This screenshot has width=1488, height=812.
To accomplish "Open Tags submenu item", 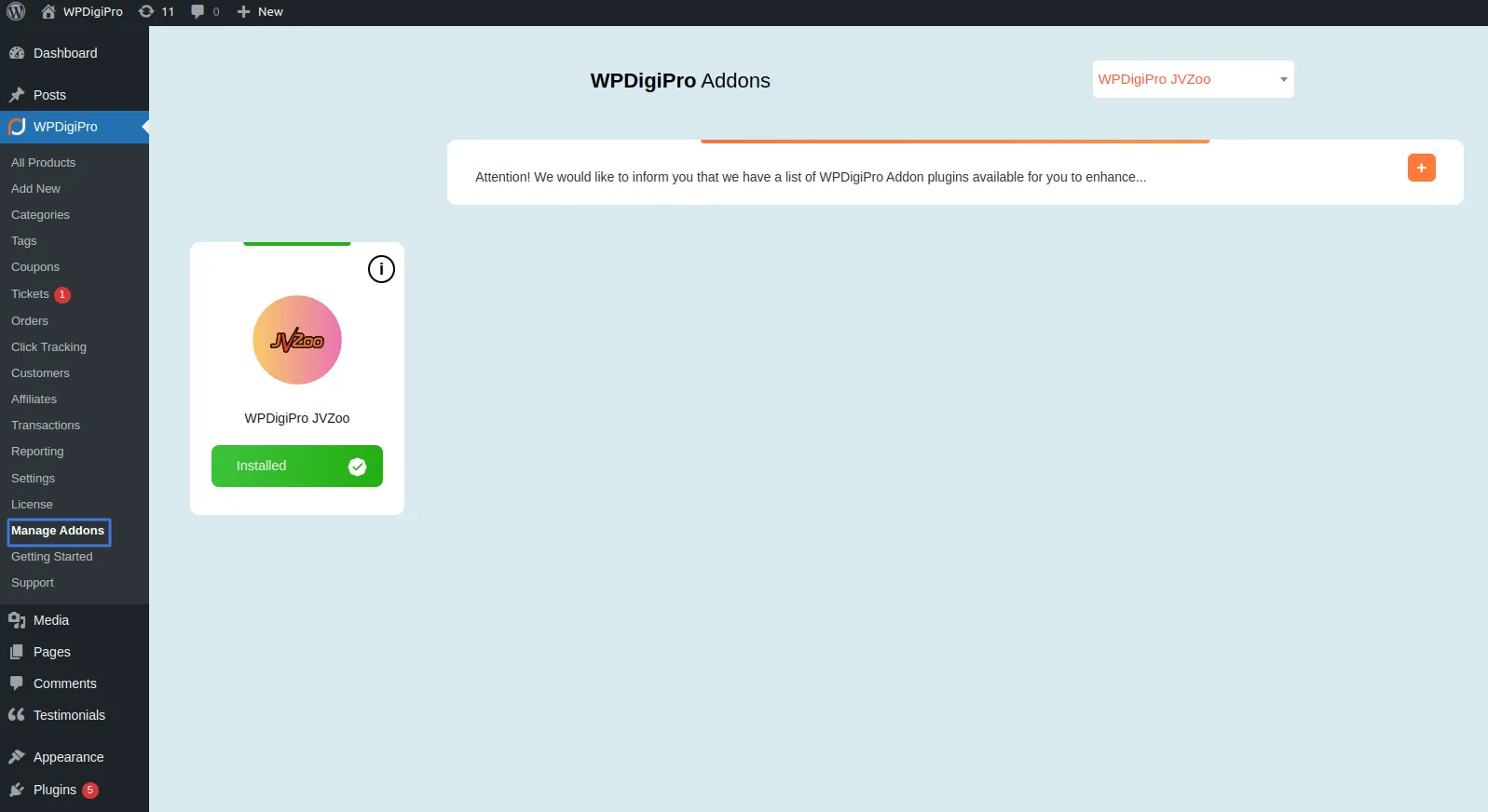I will coord(24,240).
